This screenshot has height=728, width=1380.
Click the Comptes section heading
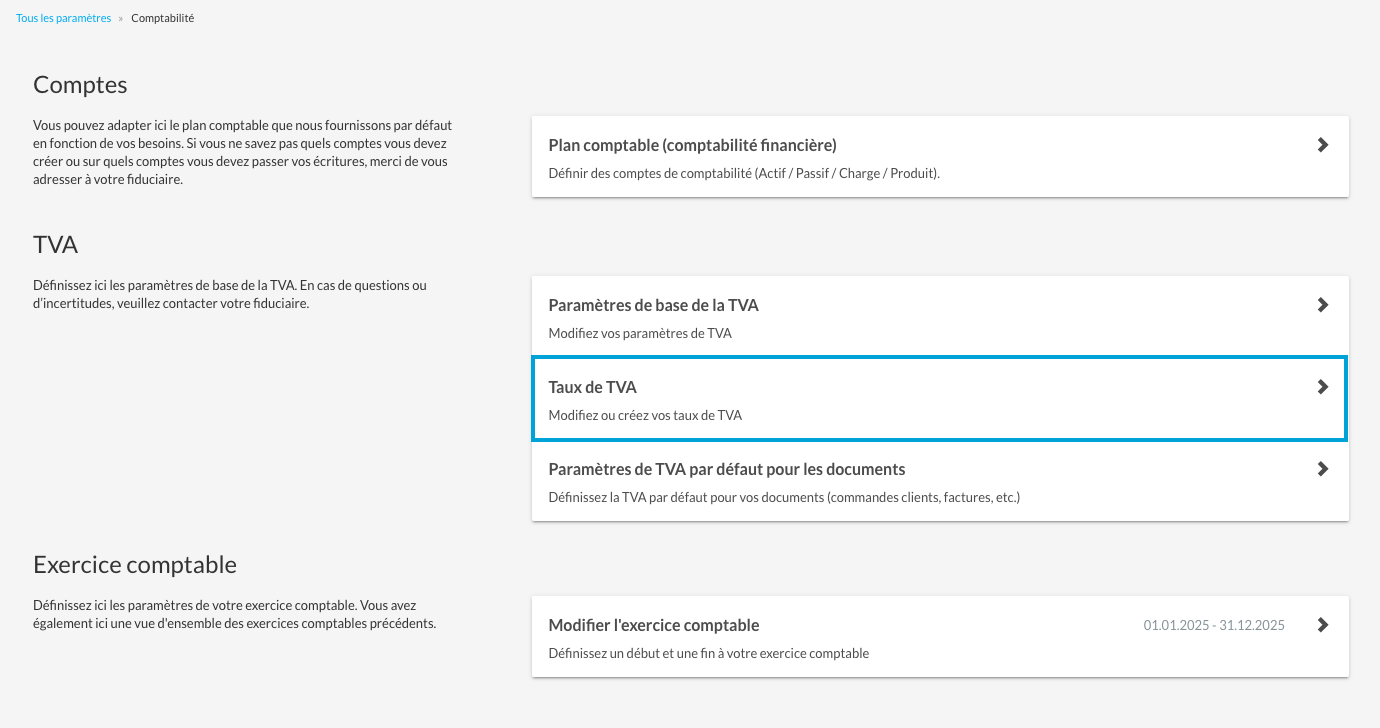coord(80,85)
